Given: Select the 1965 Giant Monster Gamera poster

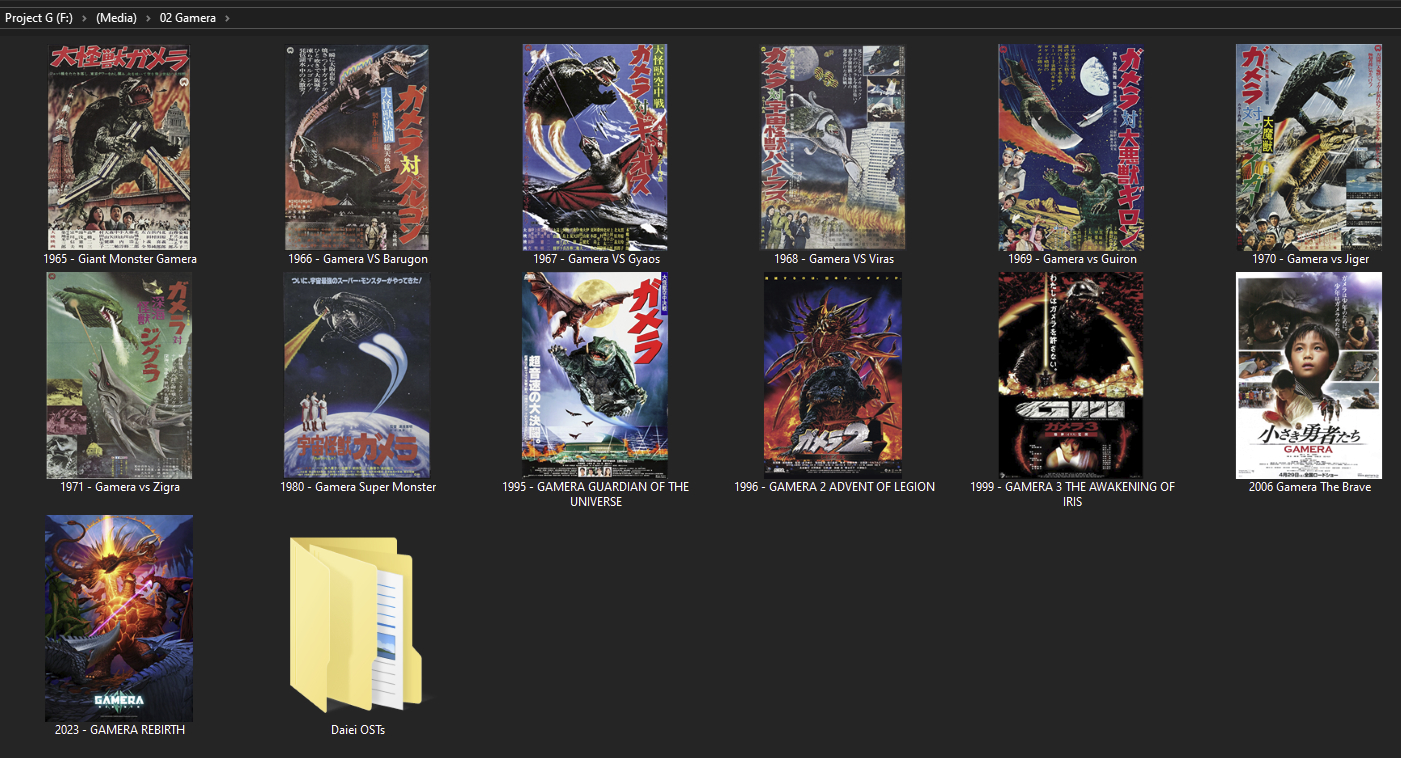Looking at the screenshot, I should click(119, 146).
